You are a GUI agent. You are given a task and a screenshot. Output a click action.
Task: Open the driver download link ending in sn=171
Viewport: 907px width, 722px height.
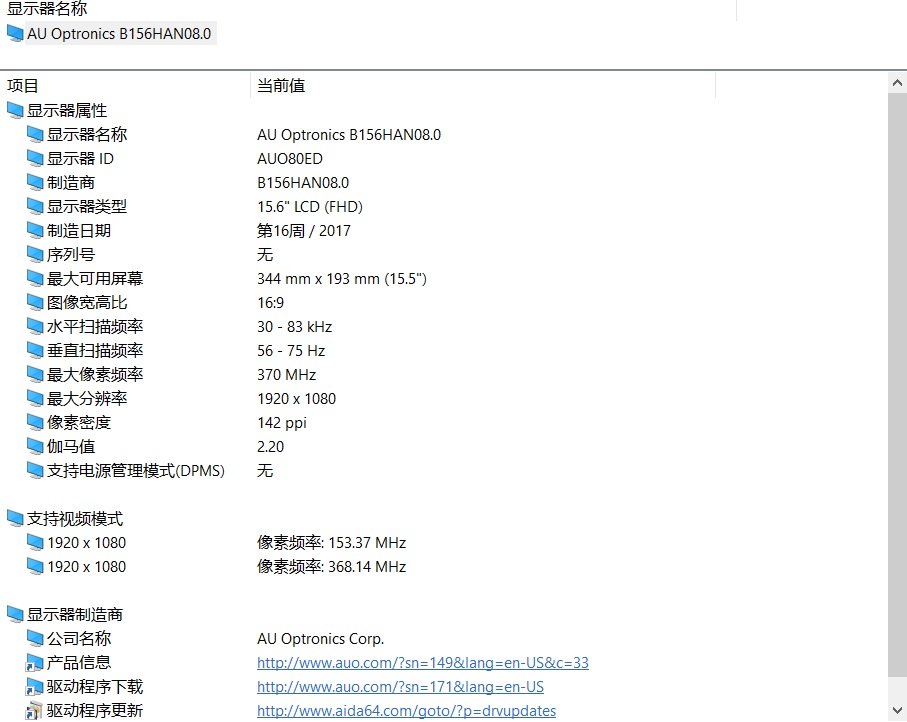(400, 686)
